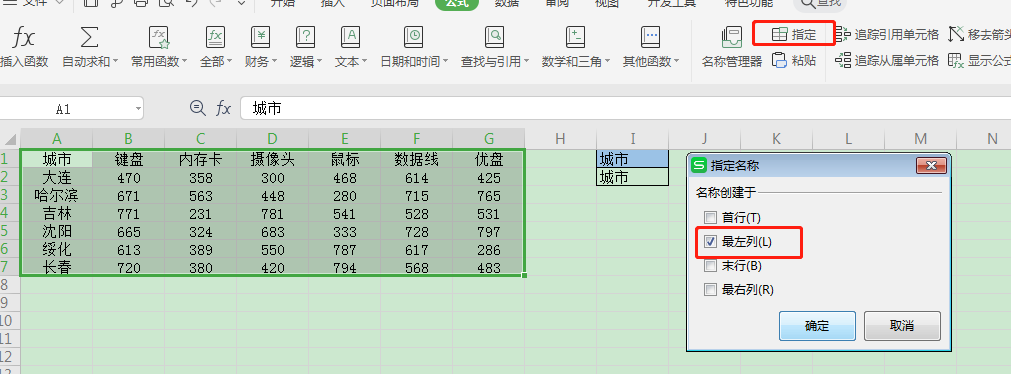1011x374 pixels.
Task: Click the name box showing A1
Action: tap(63, 109)
